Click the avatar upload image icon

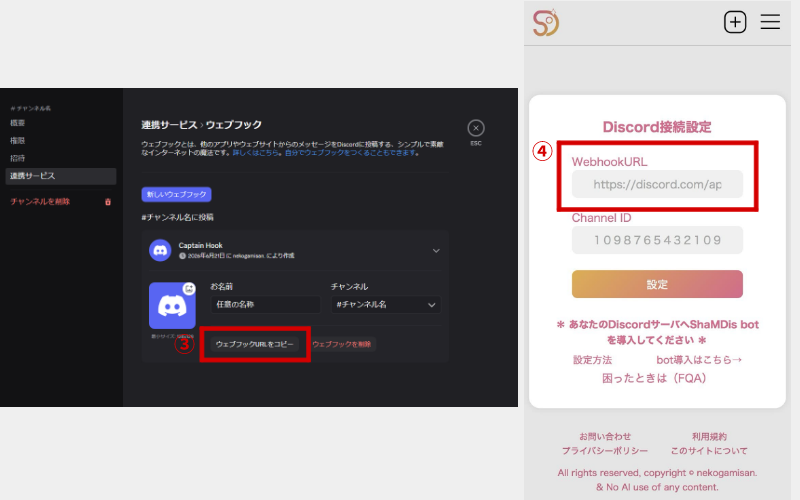click(x=189, y=288)
